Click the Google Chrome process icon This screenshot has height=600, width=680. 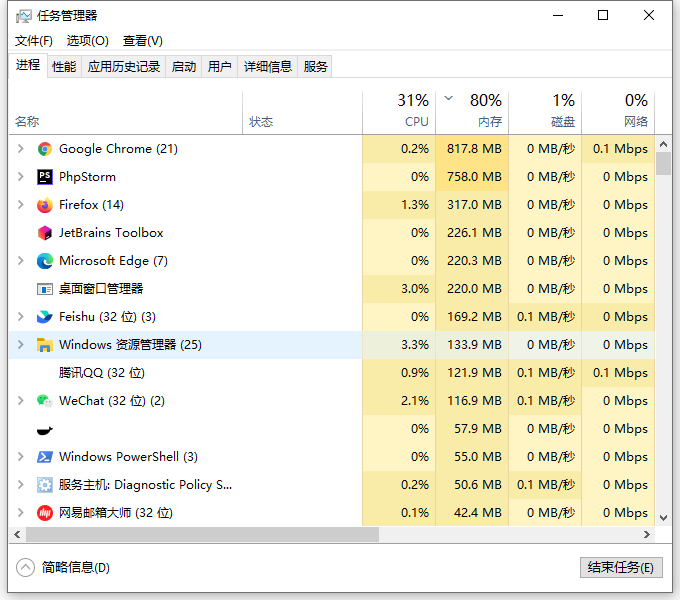(x=44, y=149)
